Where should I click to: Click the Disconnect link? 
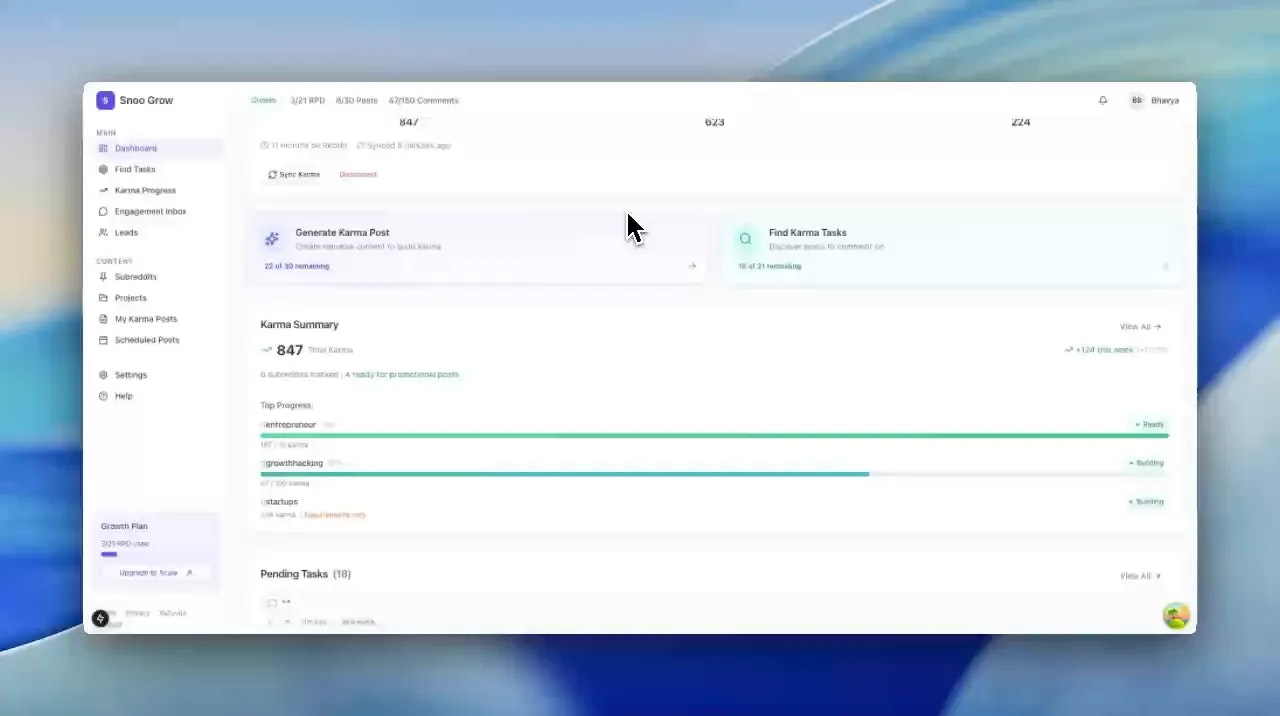click(x=357, y=174)
